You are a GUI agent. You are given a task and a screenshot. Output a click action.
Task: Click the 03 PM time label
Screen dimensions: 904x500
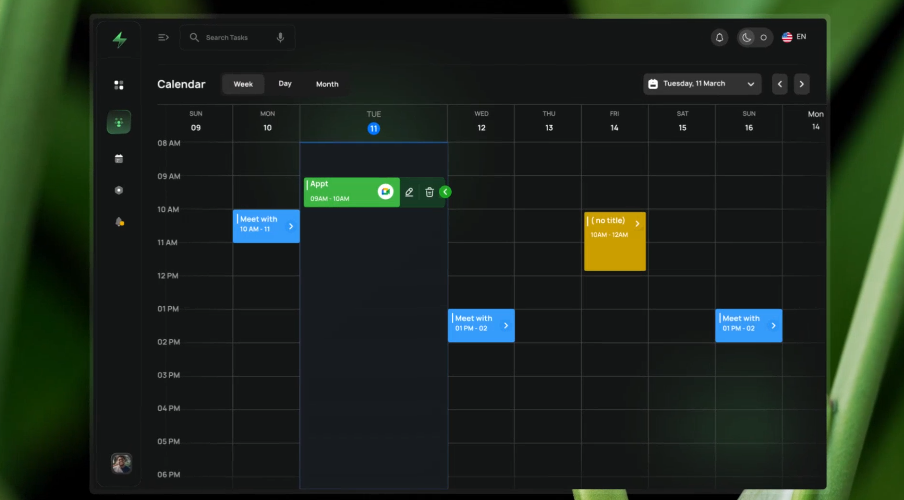point(168,375)
